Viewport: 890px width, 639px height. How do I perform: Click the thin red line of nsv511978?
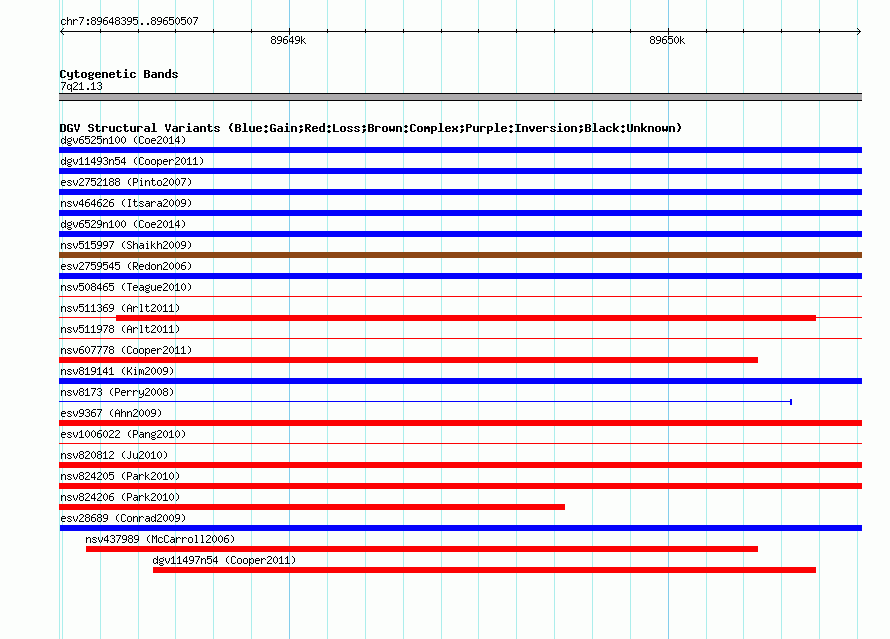coord(460,339)
